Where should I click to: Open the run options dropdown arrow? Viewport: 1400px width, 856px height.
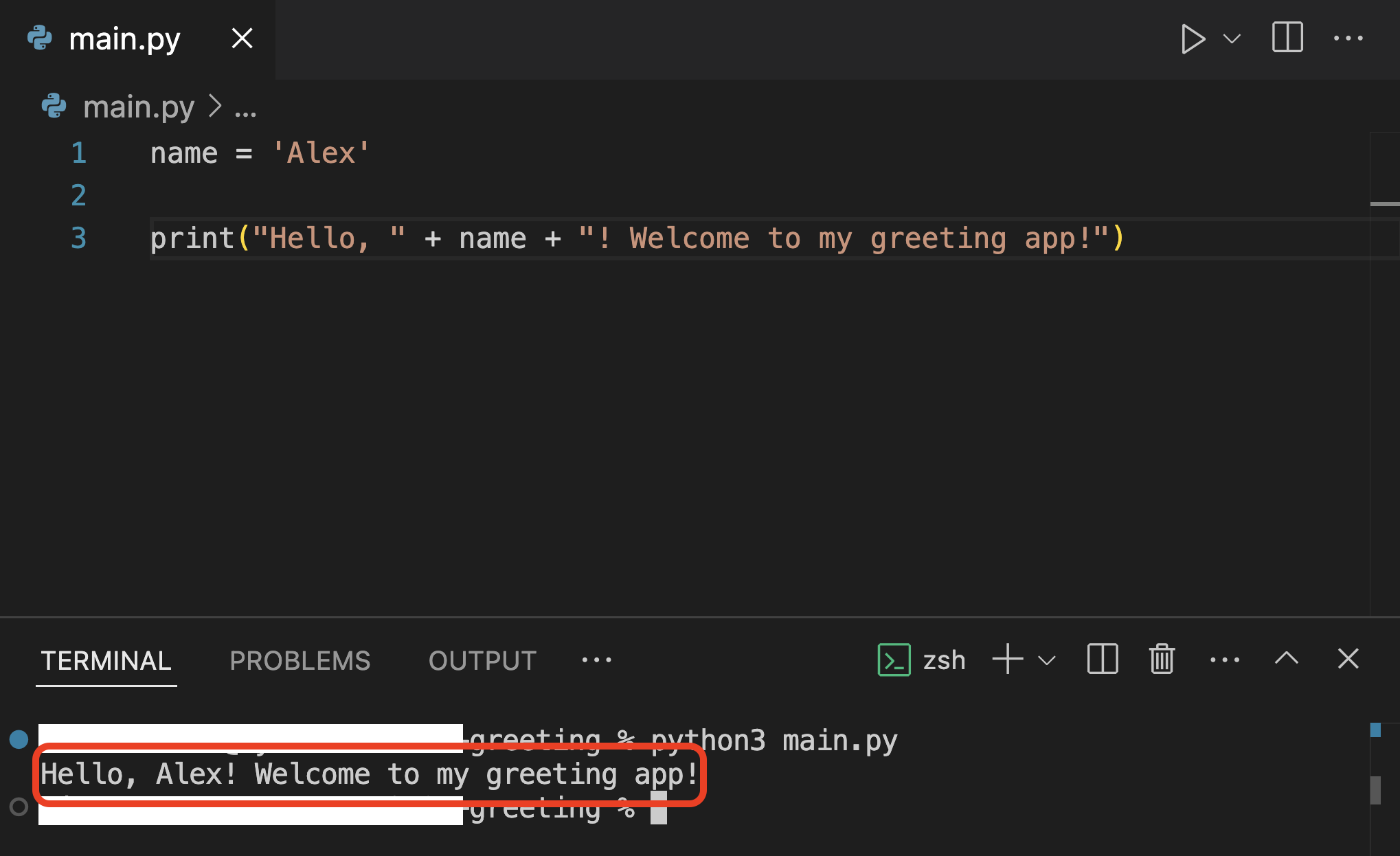point(1232,38)
